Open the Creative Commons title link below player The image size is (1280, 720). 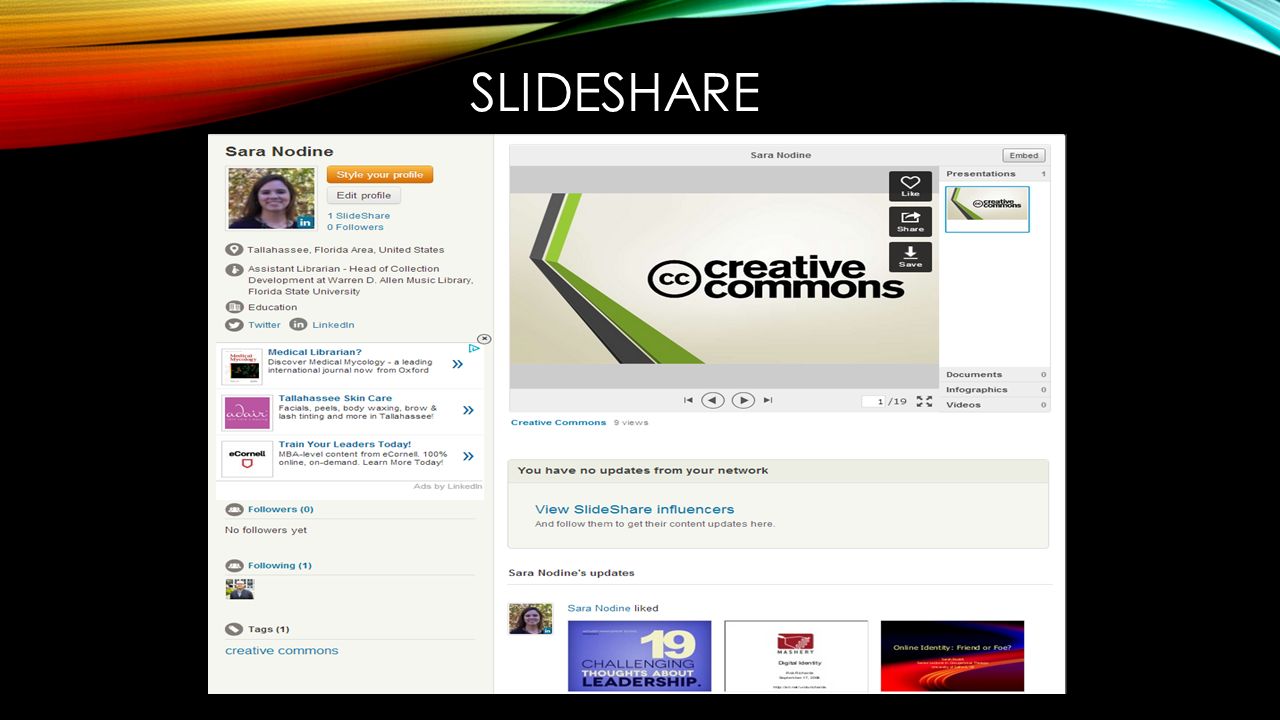click(x=558, y=422)
